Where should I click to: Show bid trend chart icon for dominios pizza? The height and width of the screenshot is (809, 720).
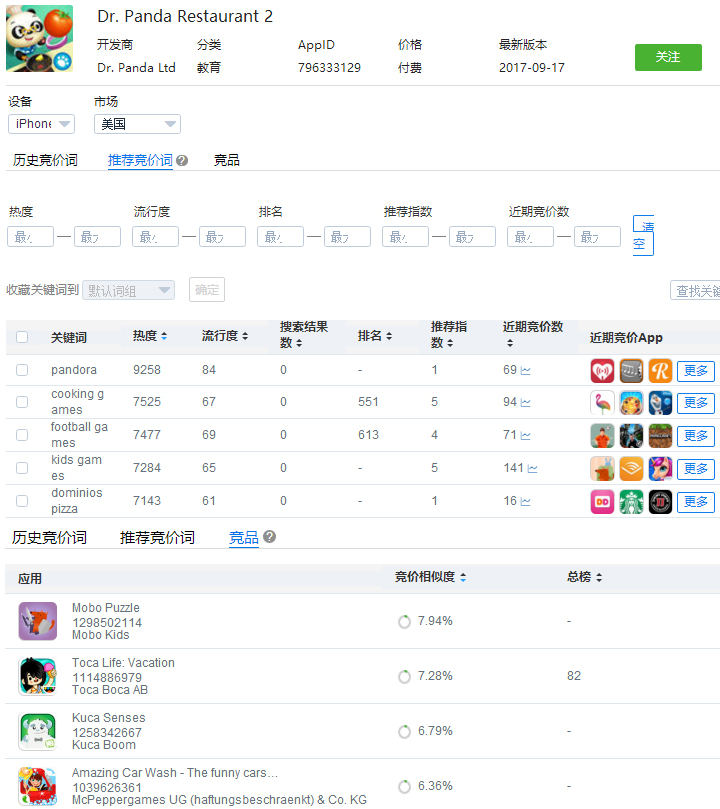[x=526, y=501]
